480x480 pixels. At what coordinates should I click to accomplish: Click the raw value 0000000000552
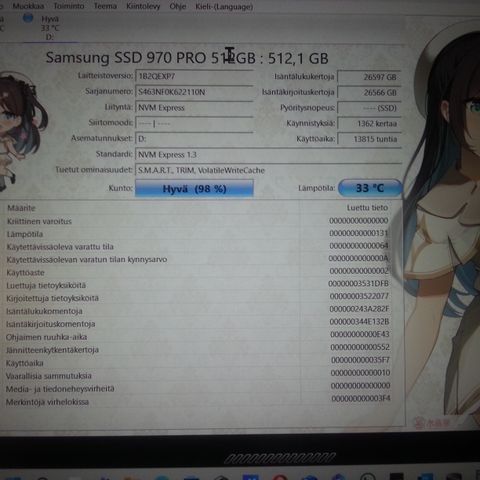coord(360,347)
